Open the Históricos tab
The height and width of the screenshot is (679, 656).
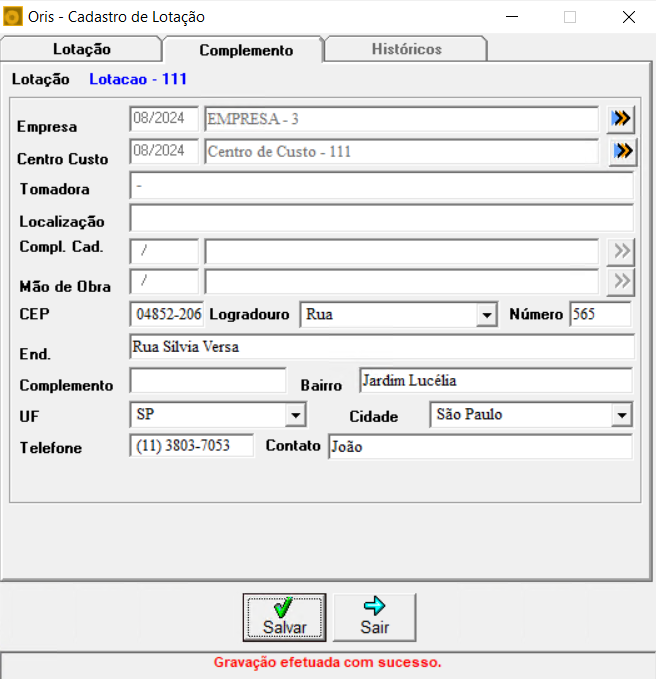(407, 49)
